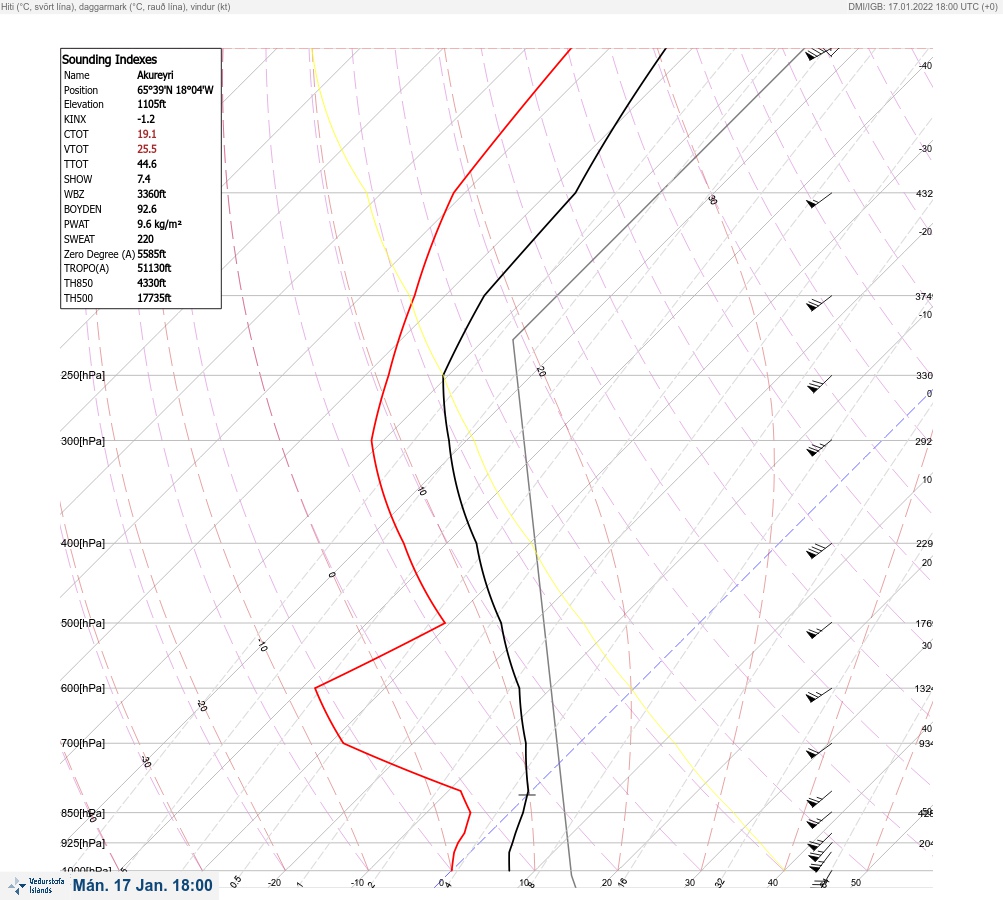Click the wind barb at 400 hPa level

819,550
